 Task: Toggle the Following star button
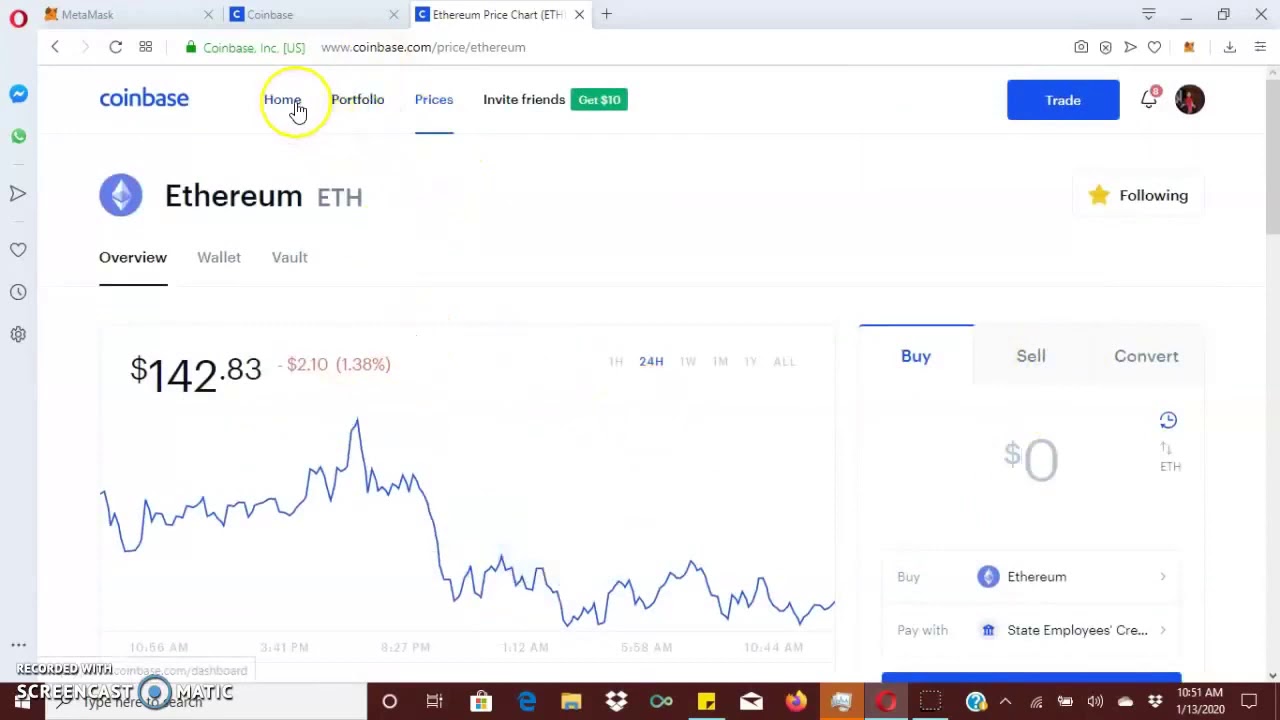pyautogui.click(x=1138, y=196)
